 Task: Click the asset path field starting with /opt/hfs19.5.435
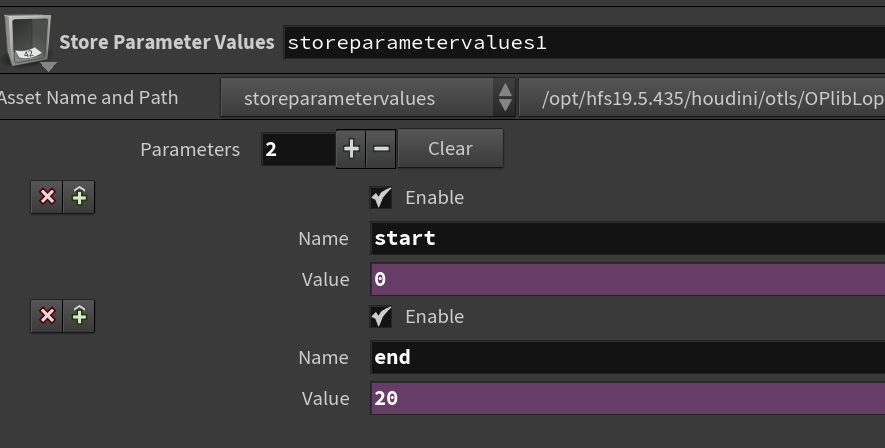(702, 98)
